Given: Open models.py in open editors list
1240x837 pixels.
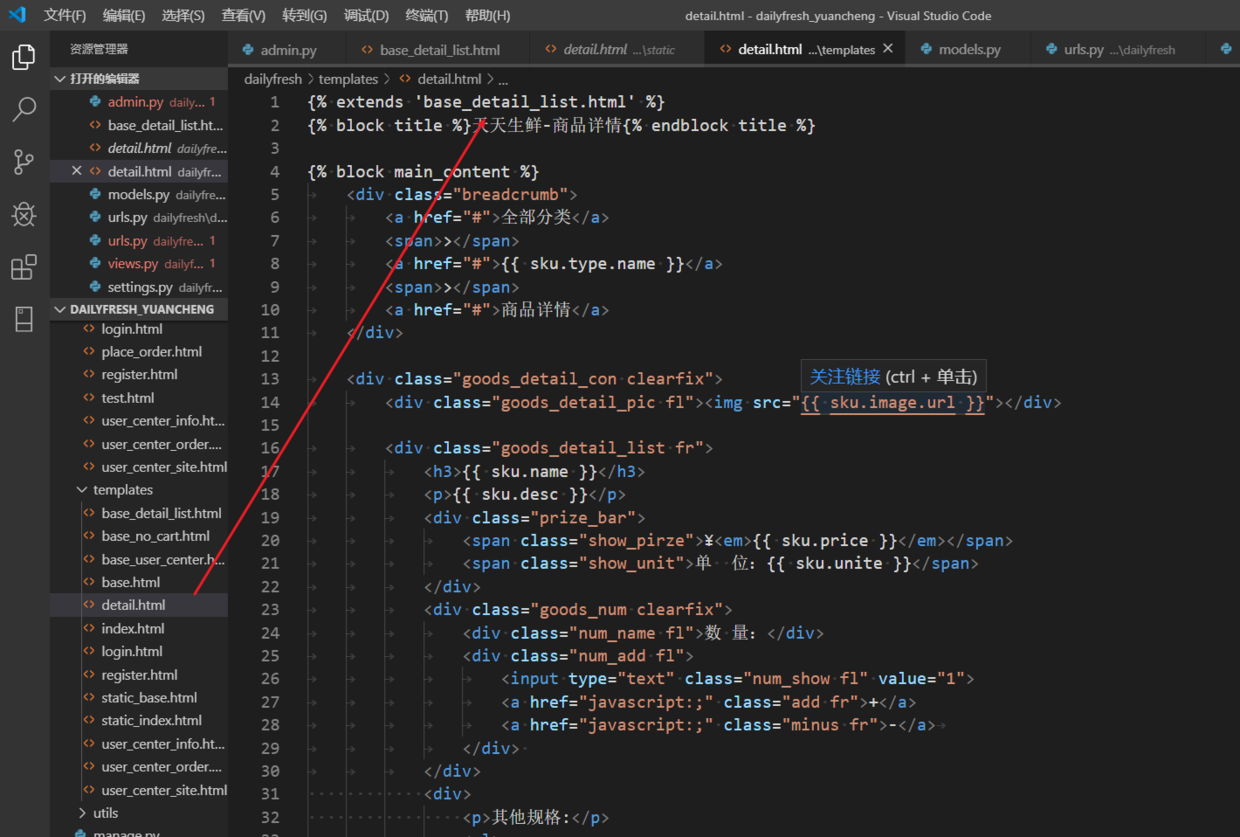Looking at the screenshot, I should coord(139,194).
